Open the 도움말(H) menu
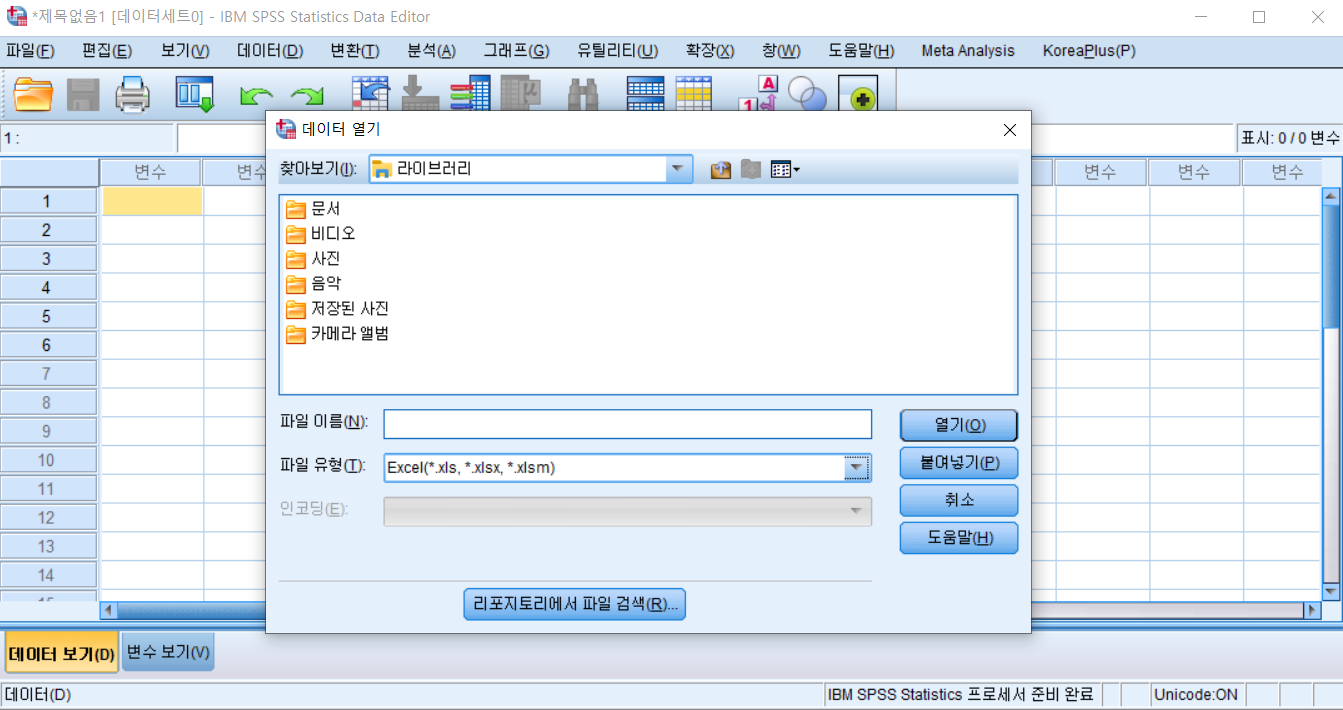Image resolution: width=1343 pixels, height=710 pixels. point(861,51)
